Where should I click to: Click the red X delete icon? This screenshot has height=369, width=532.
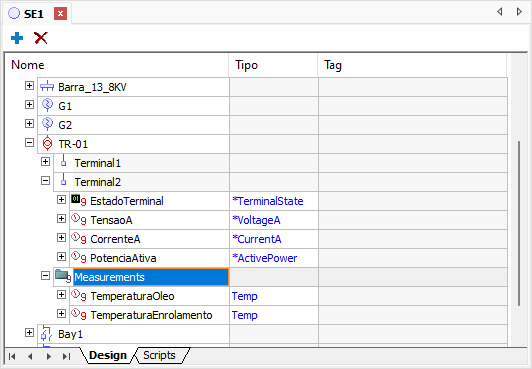point(41,38)
